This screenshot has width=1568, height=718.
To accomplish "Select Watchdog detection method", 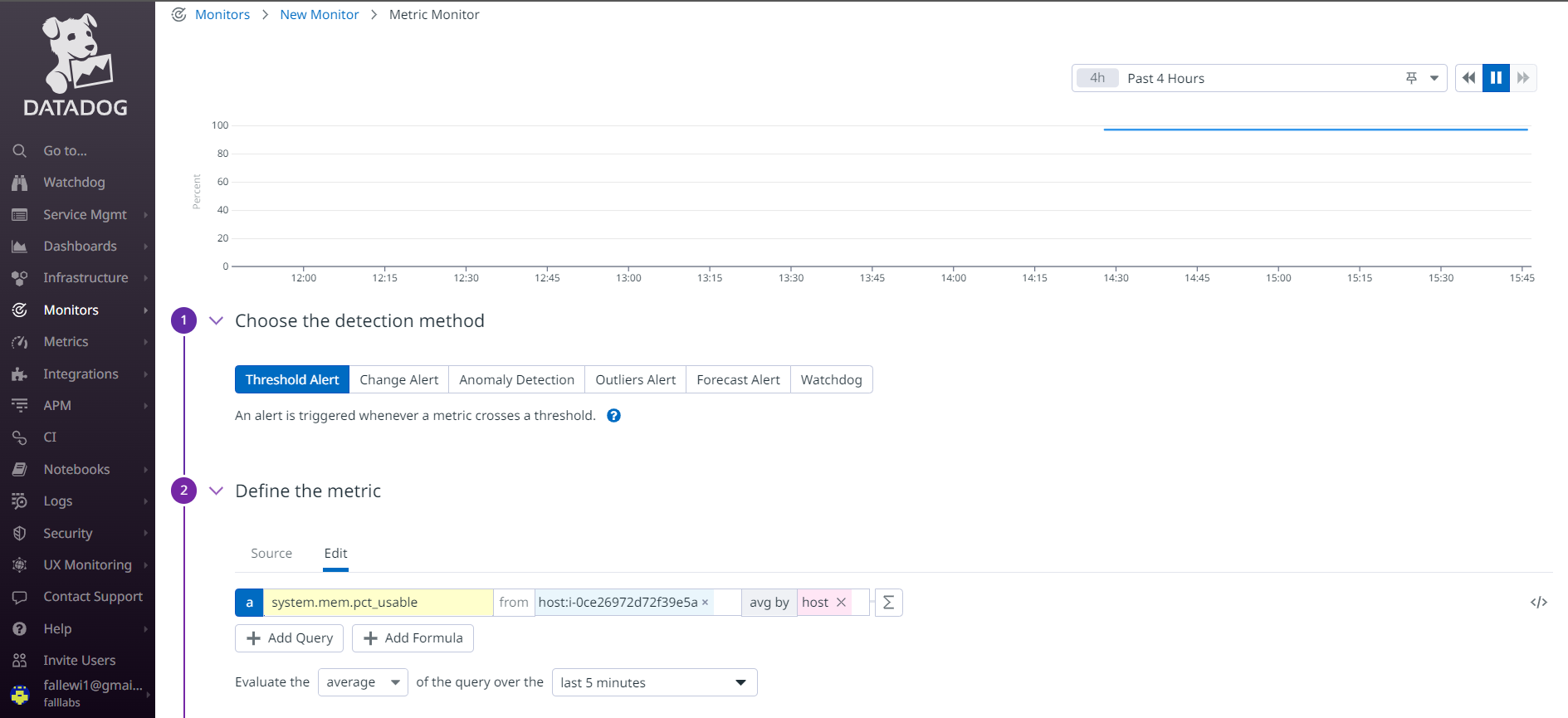I will [x=832, y=379].
